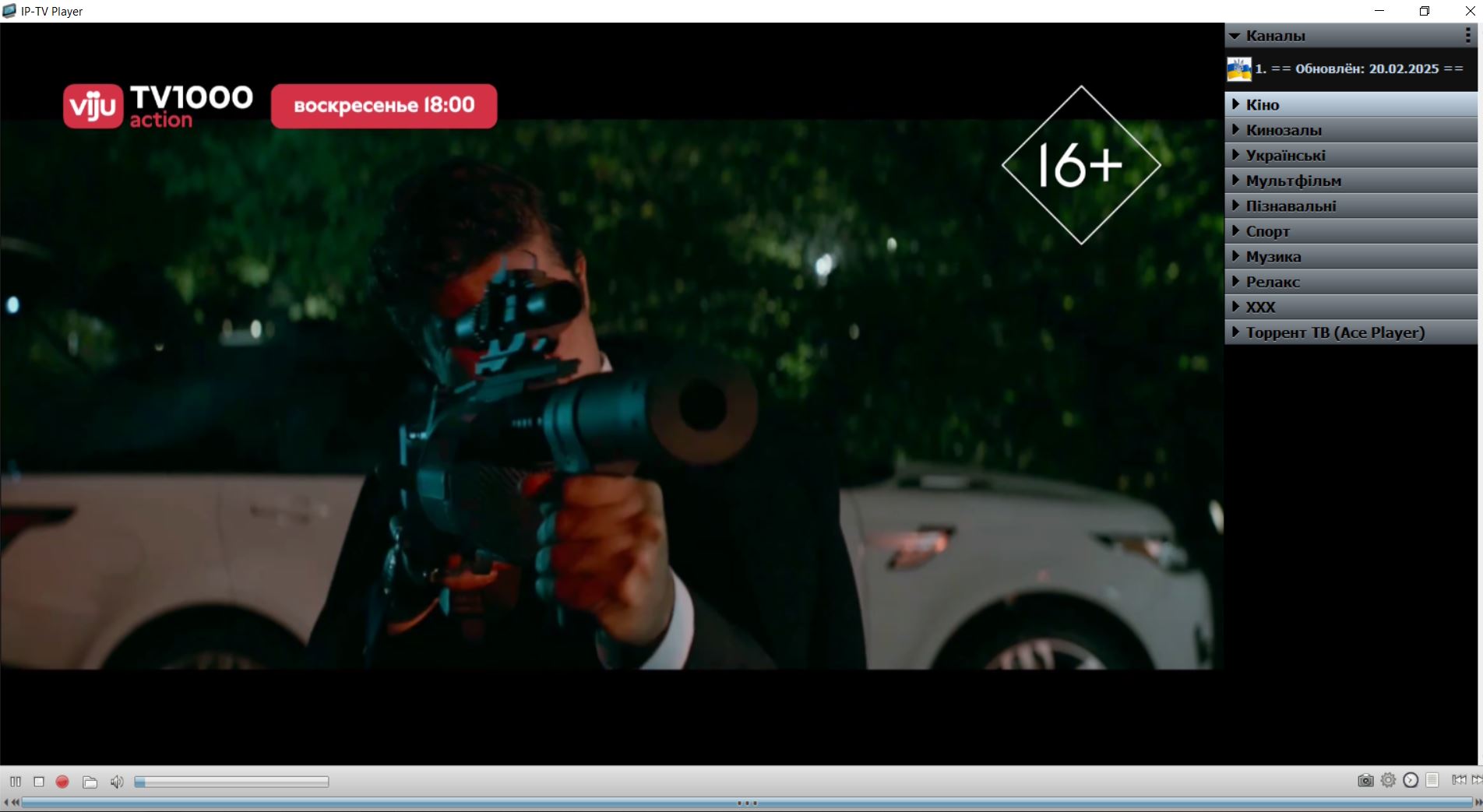1483x812 pixels.
Task: Click the video playback area
Action: click(x=611, y=393)
